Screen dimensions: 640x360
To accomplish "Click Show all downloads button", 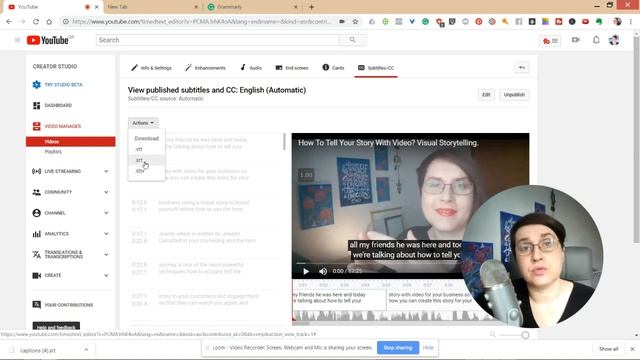I will [609, 349].
